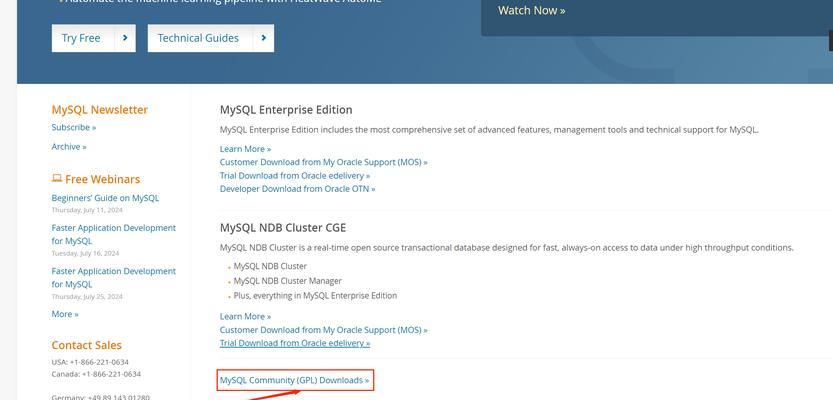Subscribe to the MySQL Newsletter
The height and width of the screenshot is (400, 833).
(x=74, y=127)
